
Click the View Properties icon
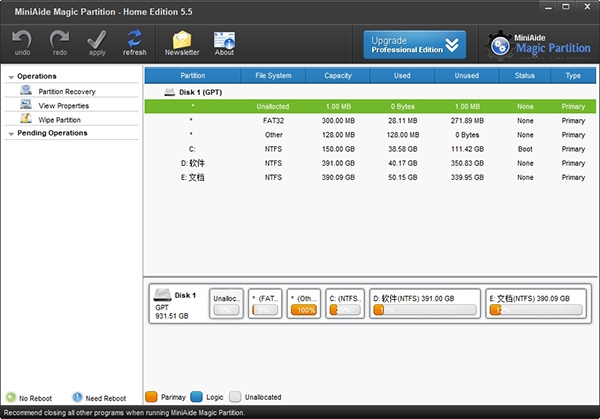click(26, 104)
